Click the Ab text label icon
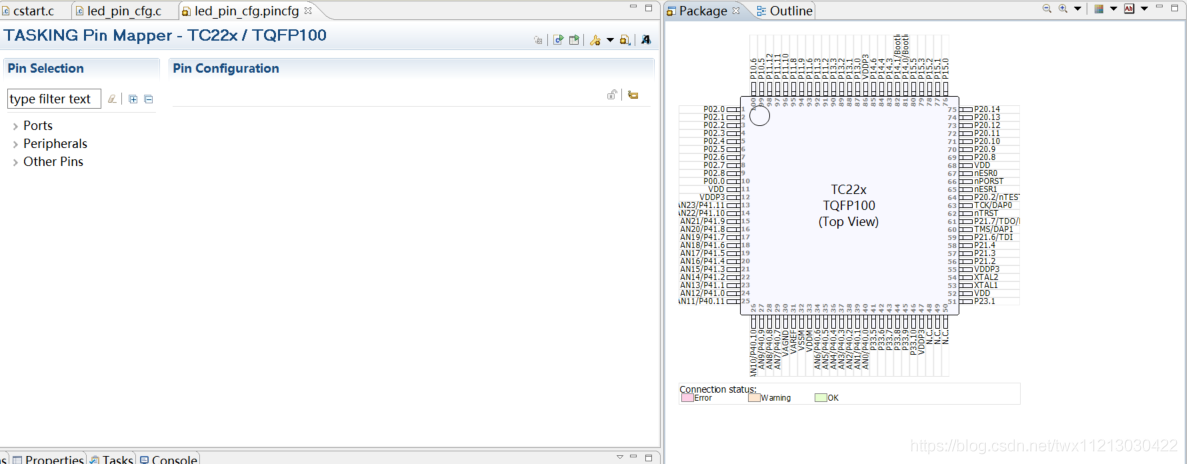Viewport: 1187px width, 464px height. [1129, 9]
